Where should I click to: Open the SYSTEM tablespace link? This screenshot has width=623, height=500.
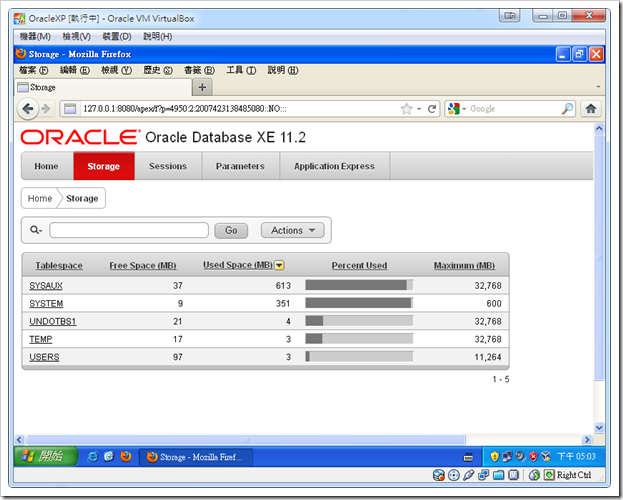pyautogui.click(x=46, y=303)
